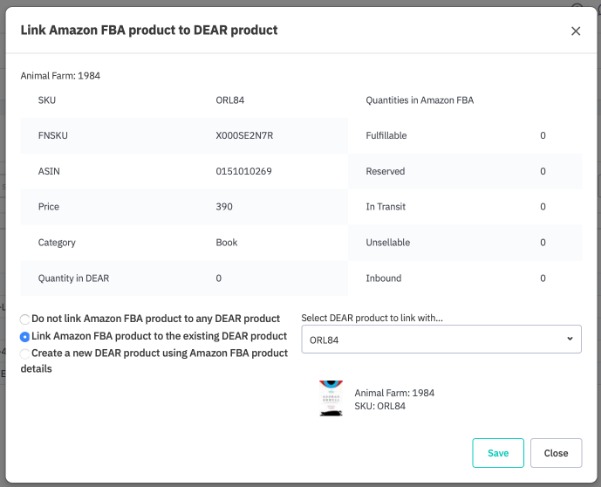The width and height of the screenshot is (601, 487).
Task: Close the dialog using the X icon
Action: [575, 31]
